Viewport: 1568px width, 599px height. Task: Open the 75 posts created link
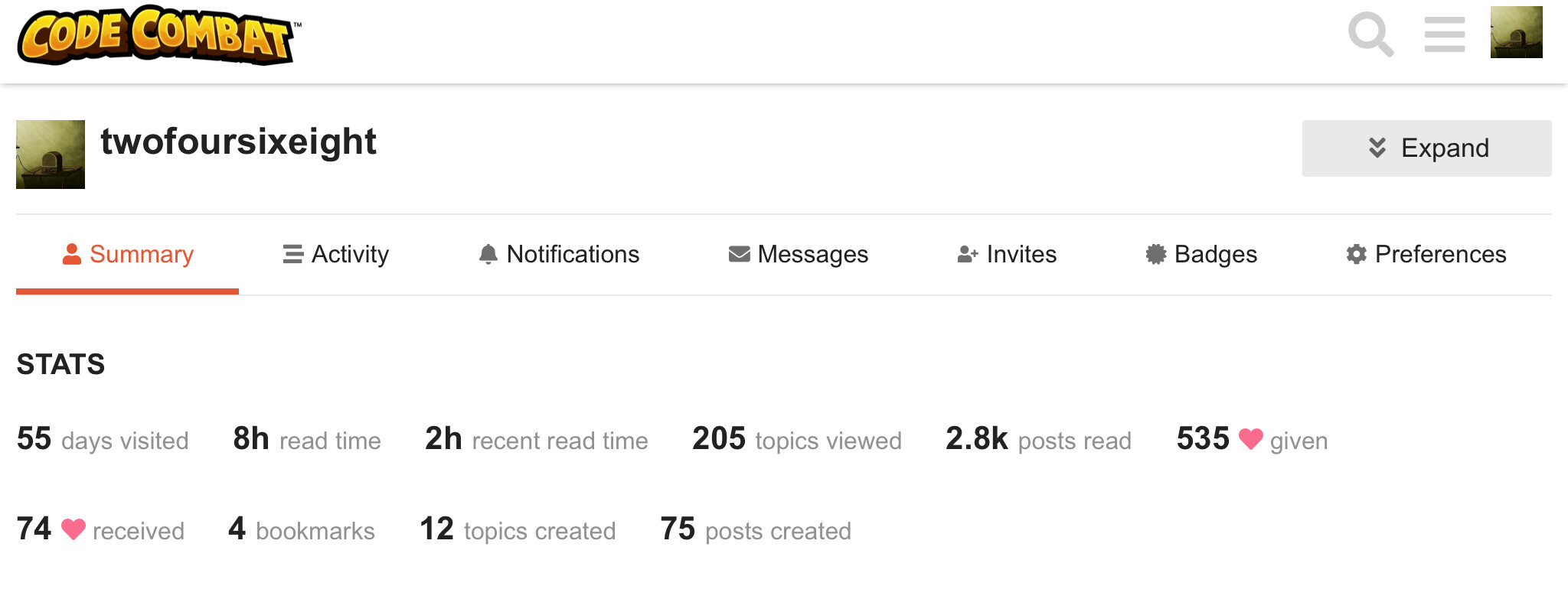[x=756, y=529]
